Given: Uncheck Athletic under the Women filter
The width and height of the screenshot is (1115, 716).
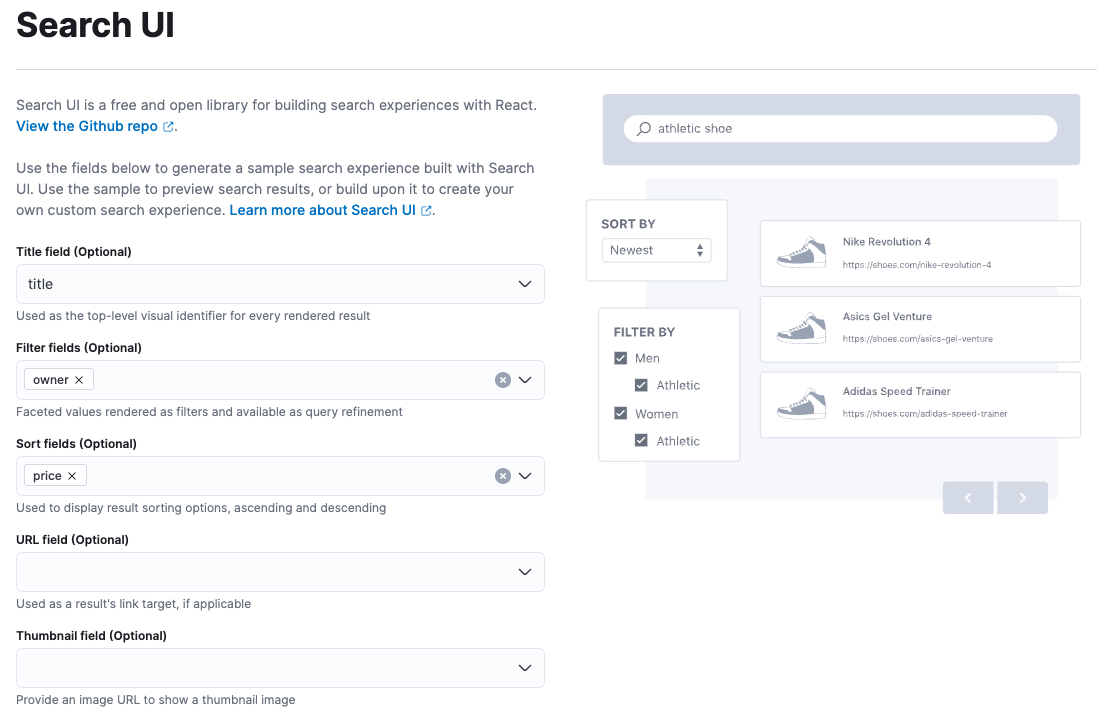Looking at the screenshot, I should tap(641, 440).
